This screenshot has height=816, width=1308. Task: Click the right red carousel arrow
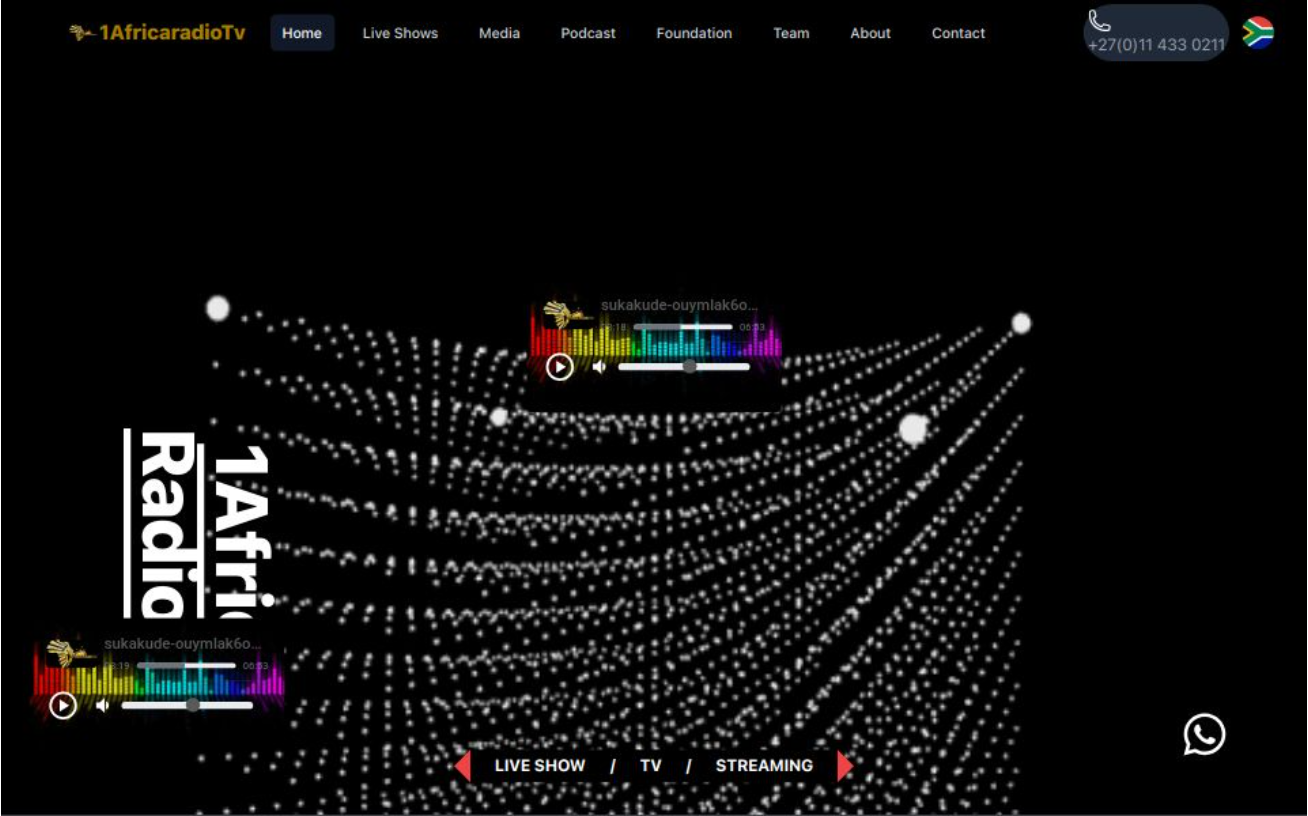(x=845, y=766)
